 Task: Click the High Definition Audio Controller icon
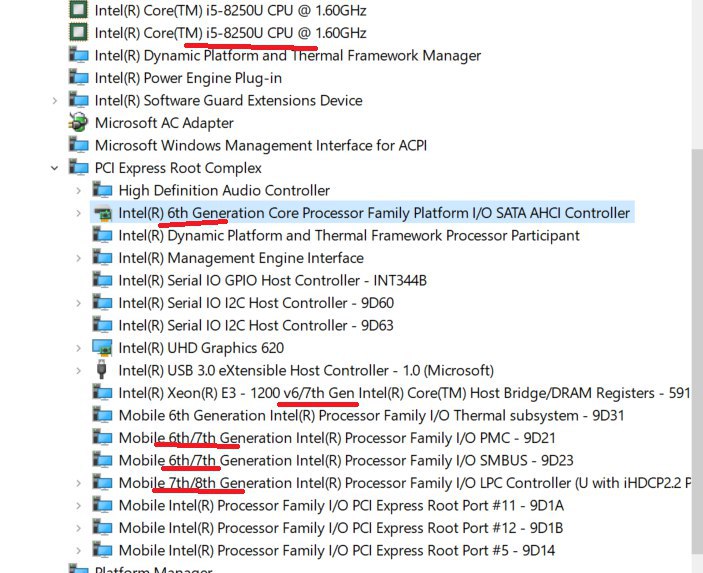102,190
